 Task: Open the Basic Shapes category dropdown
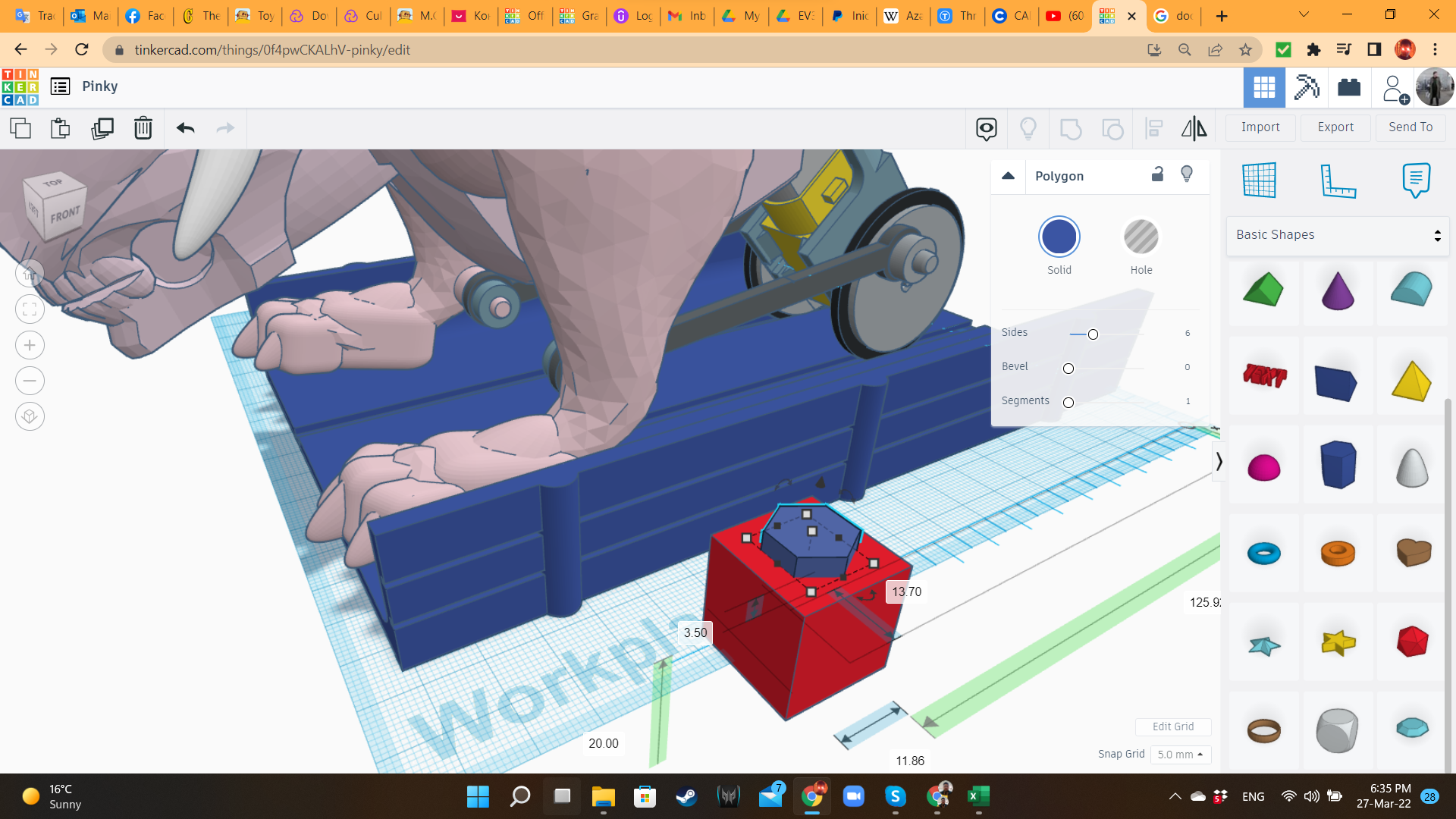pos(1338,235)
